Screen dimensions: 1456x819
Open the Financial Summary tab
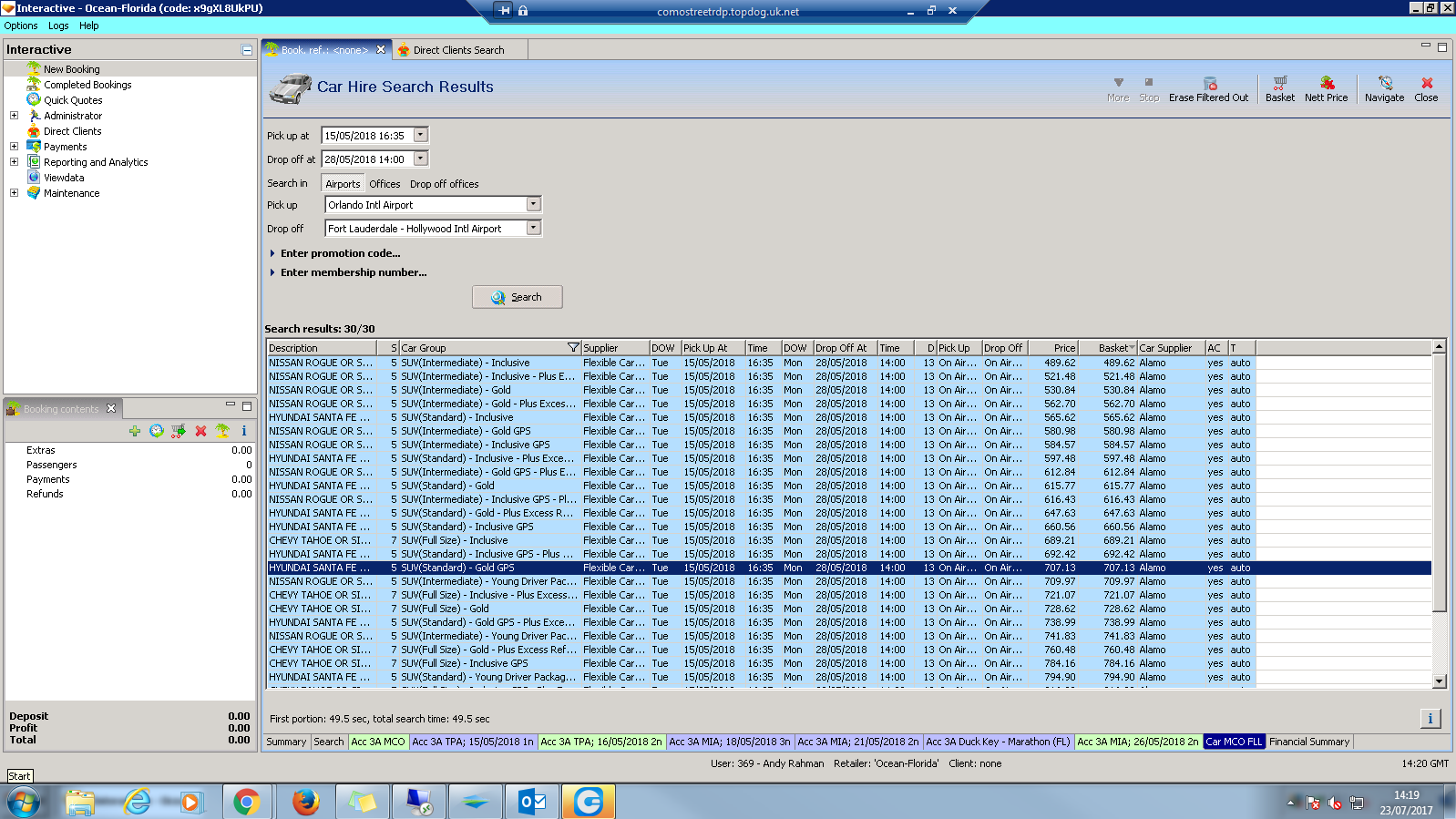coord(1308,742)
